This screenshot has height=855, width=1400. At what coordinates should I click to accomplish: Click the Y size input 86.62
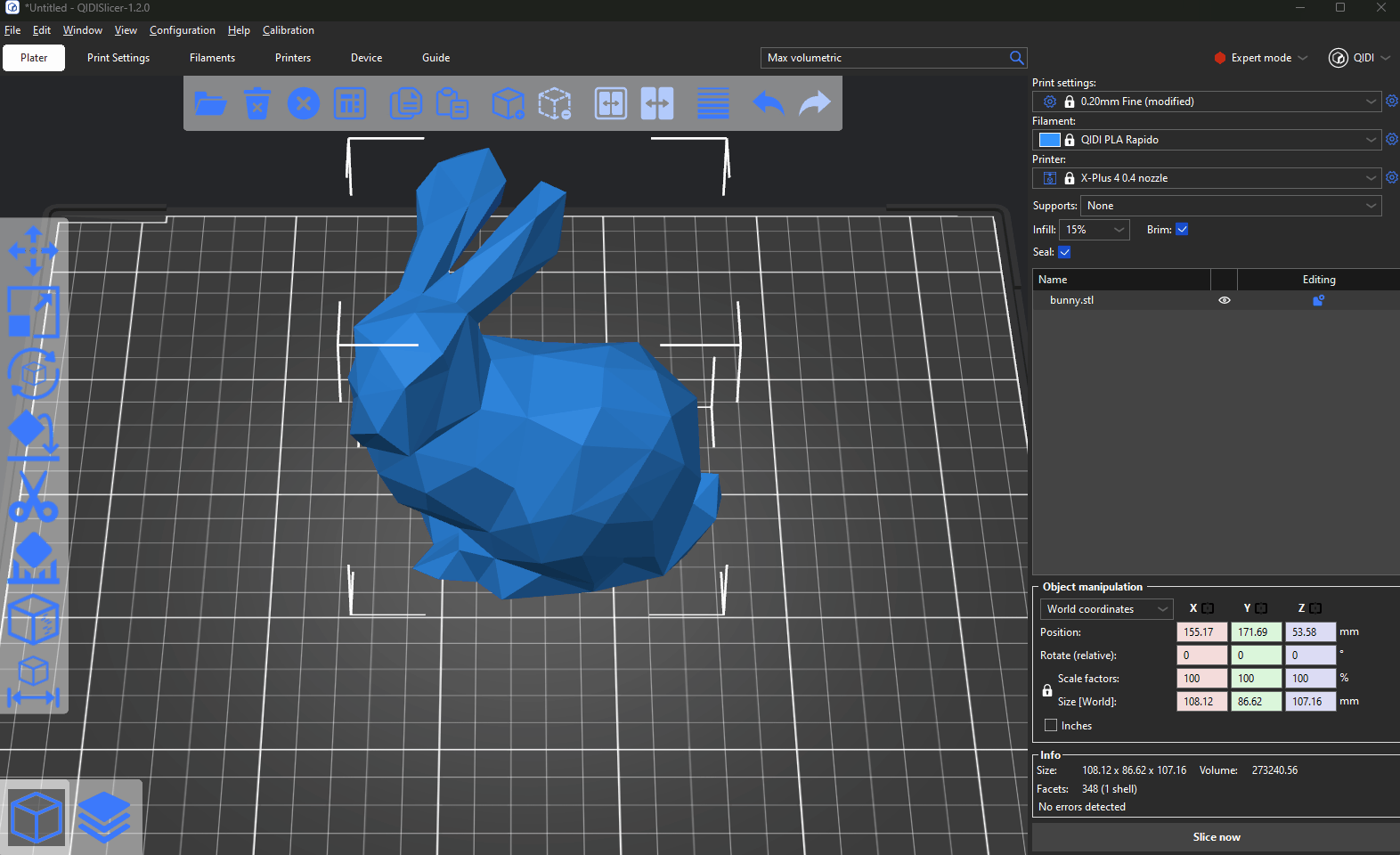1256,702
